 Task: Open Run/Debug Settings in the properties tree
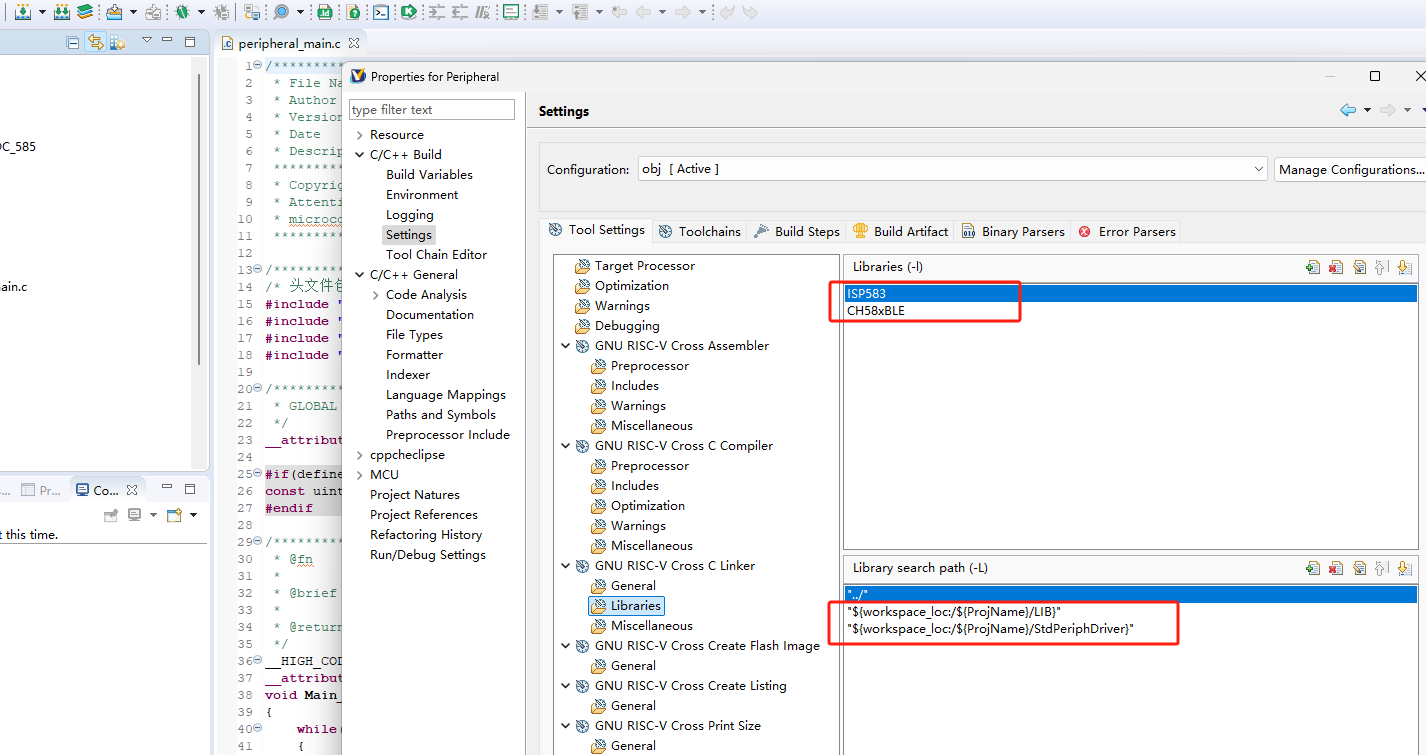(x=428, y=555)
